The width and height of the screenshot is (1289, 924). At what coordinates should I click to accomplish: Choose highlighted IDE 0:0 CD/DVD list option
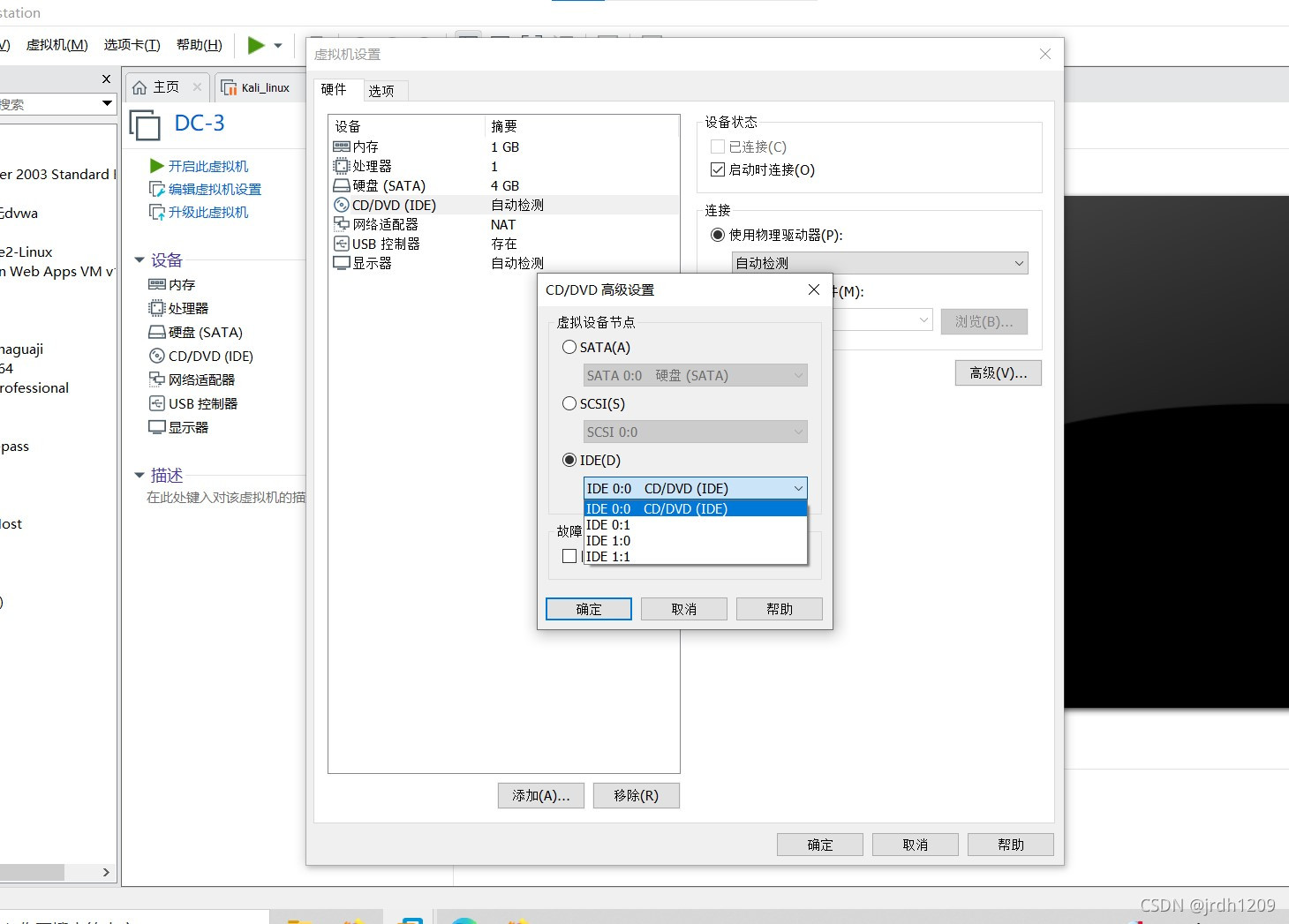click(x=696, y=508)
